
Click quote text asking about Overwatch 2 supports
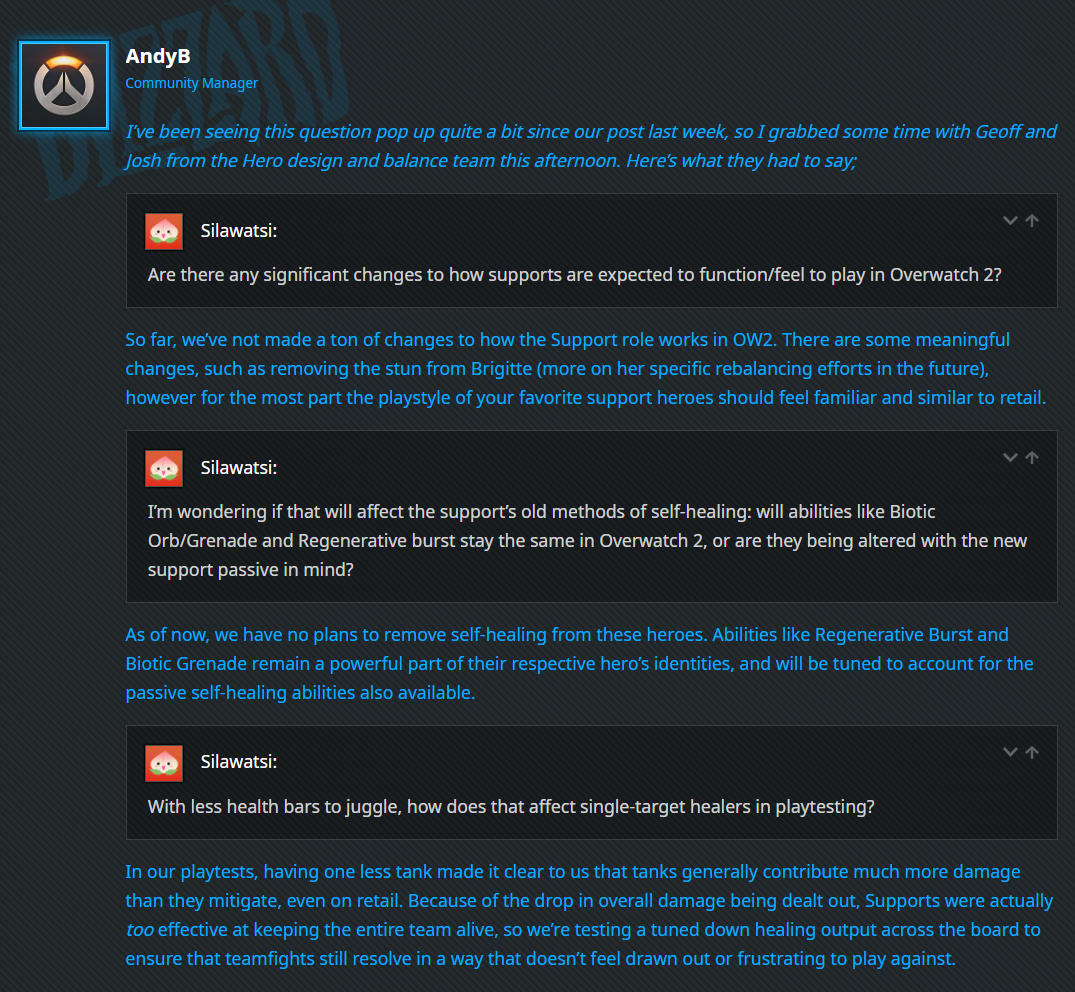click(x=574, y=275)
